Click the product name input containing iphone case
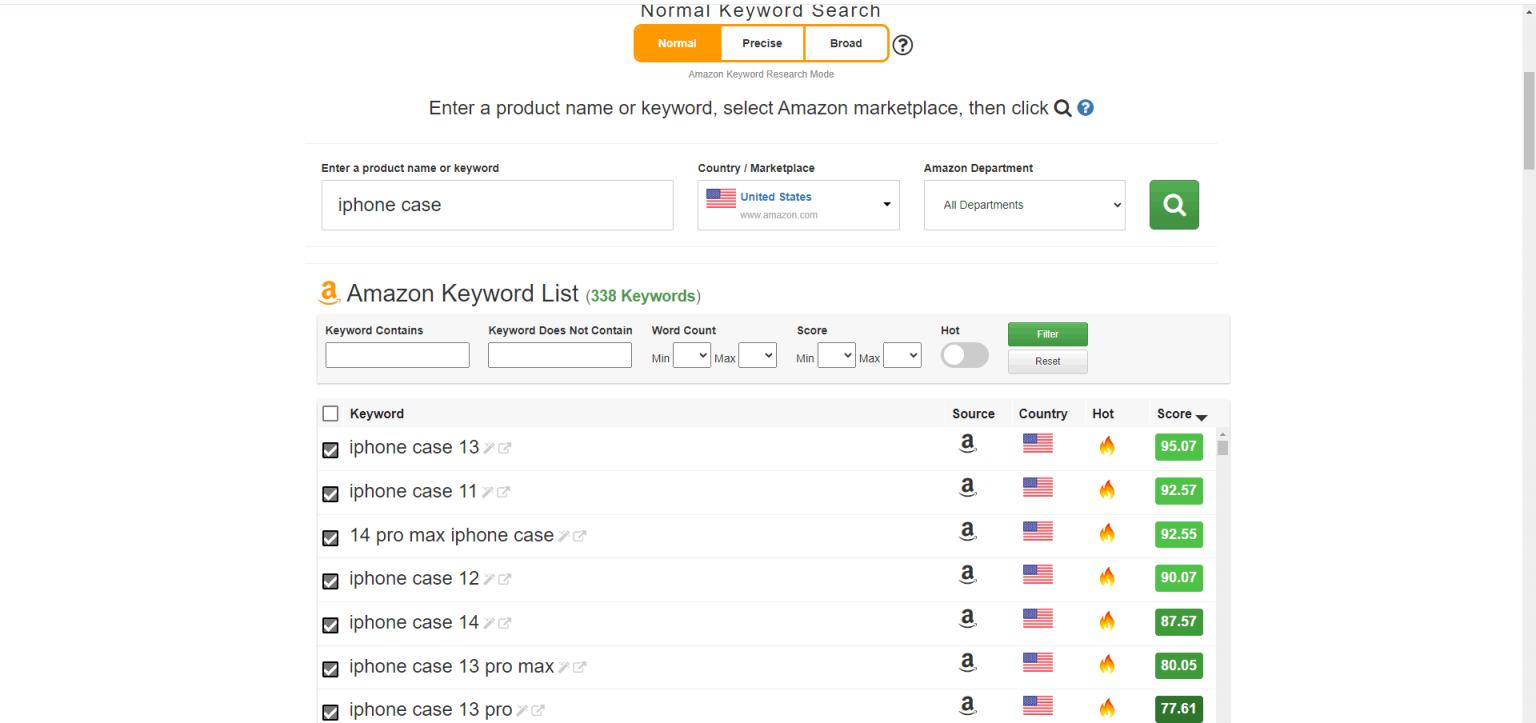The width and height of the screenshot is (1536, 723). (x=497, y=205)
